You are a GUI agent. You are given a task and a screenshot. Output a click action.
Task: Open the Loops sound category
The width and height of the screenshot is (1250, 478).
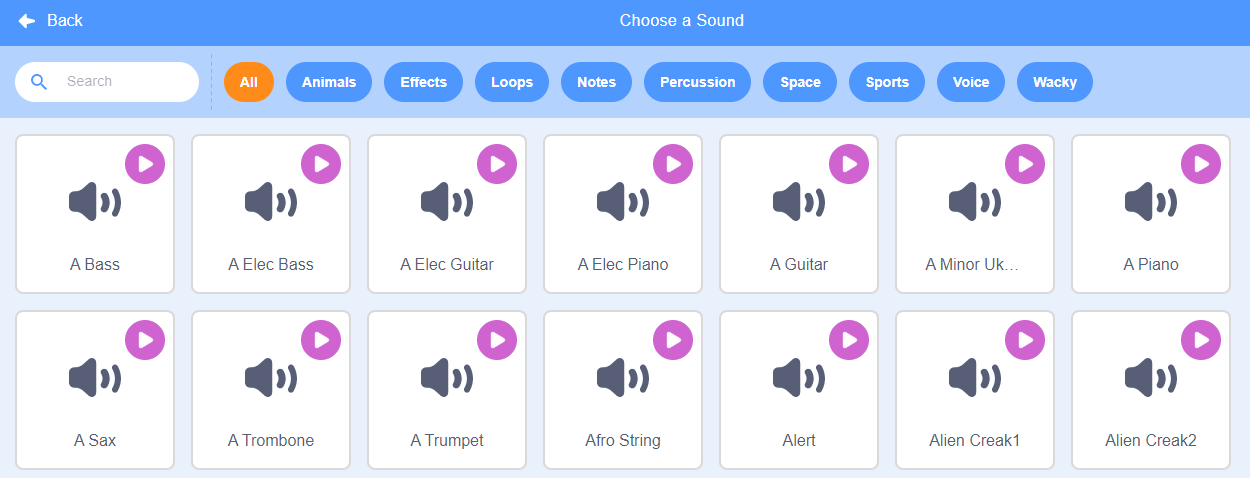[512, 82]
